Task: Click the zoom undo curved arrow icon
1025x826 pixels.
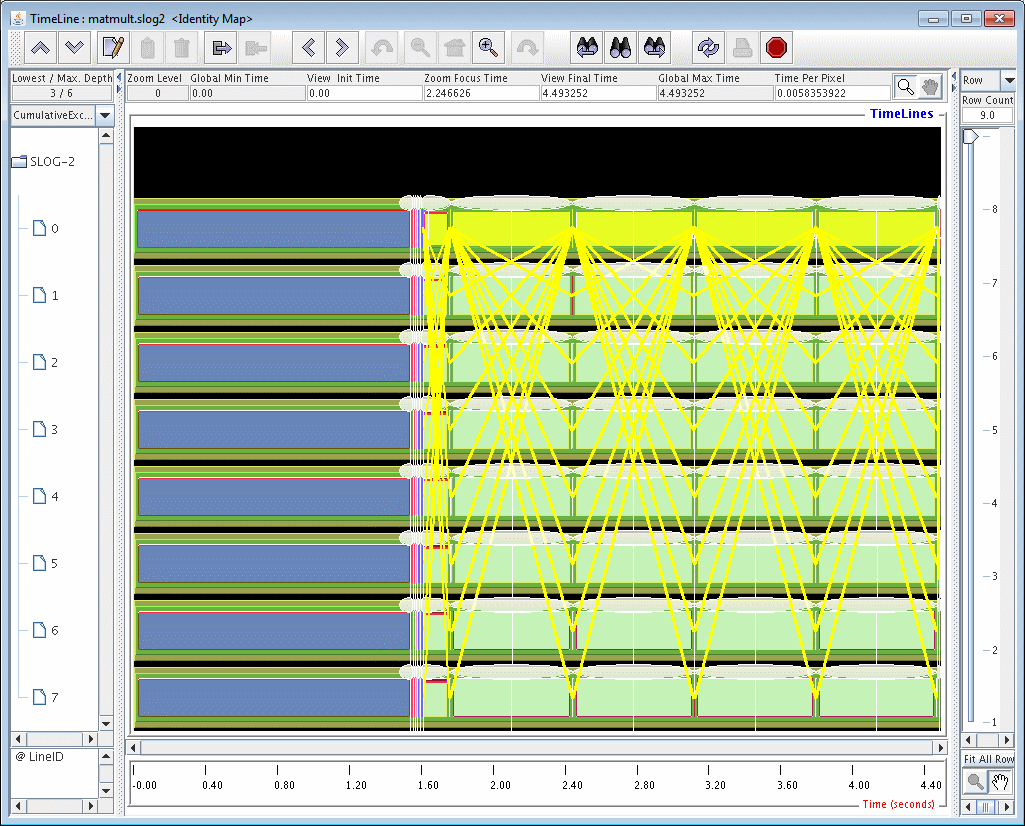Action: point(382,48)
